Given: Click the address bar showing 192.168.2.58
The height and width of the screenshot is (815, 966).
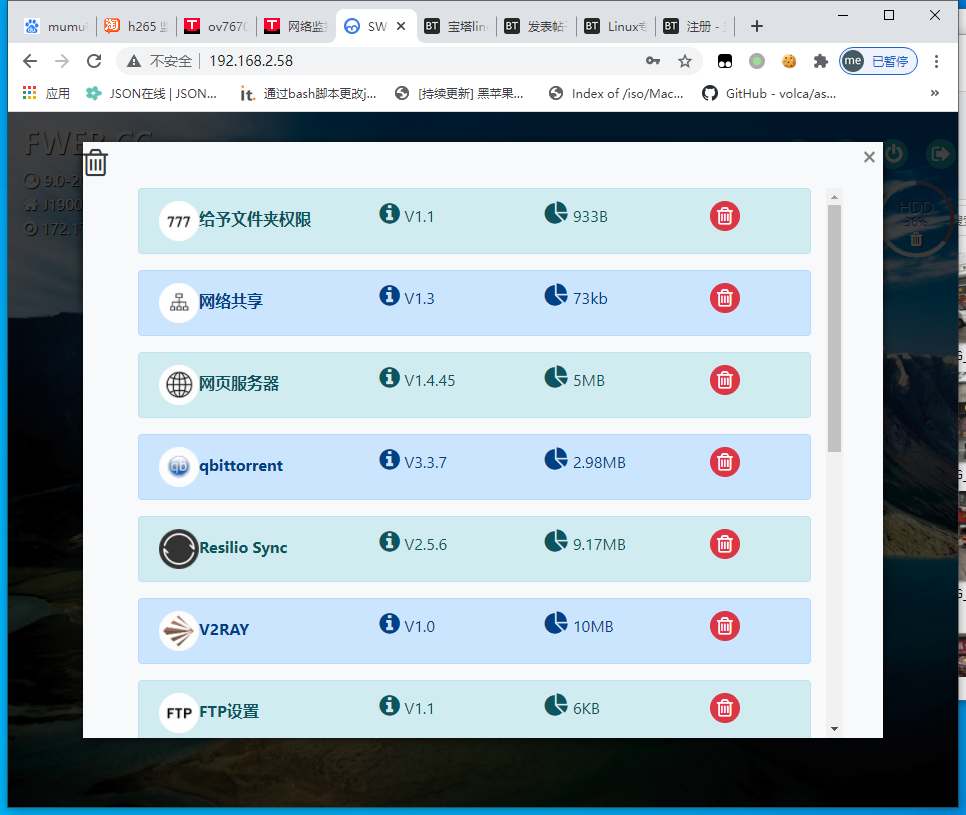Looking at the screenshot, I should (400, 61).
